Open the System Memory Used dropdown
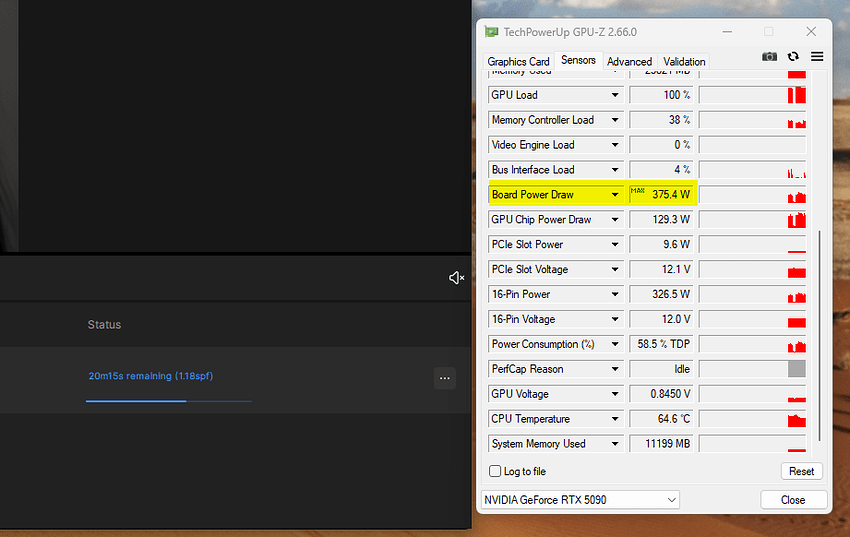 615,444
